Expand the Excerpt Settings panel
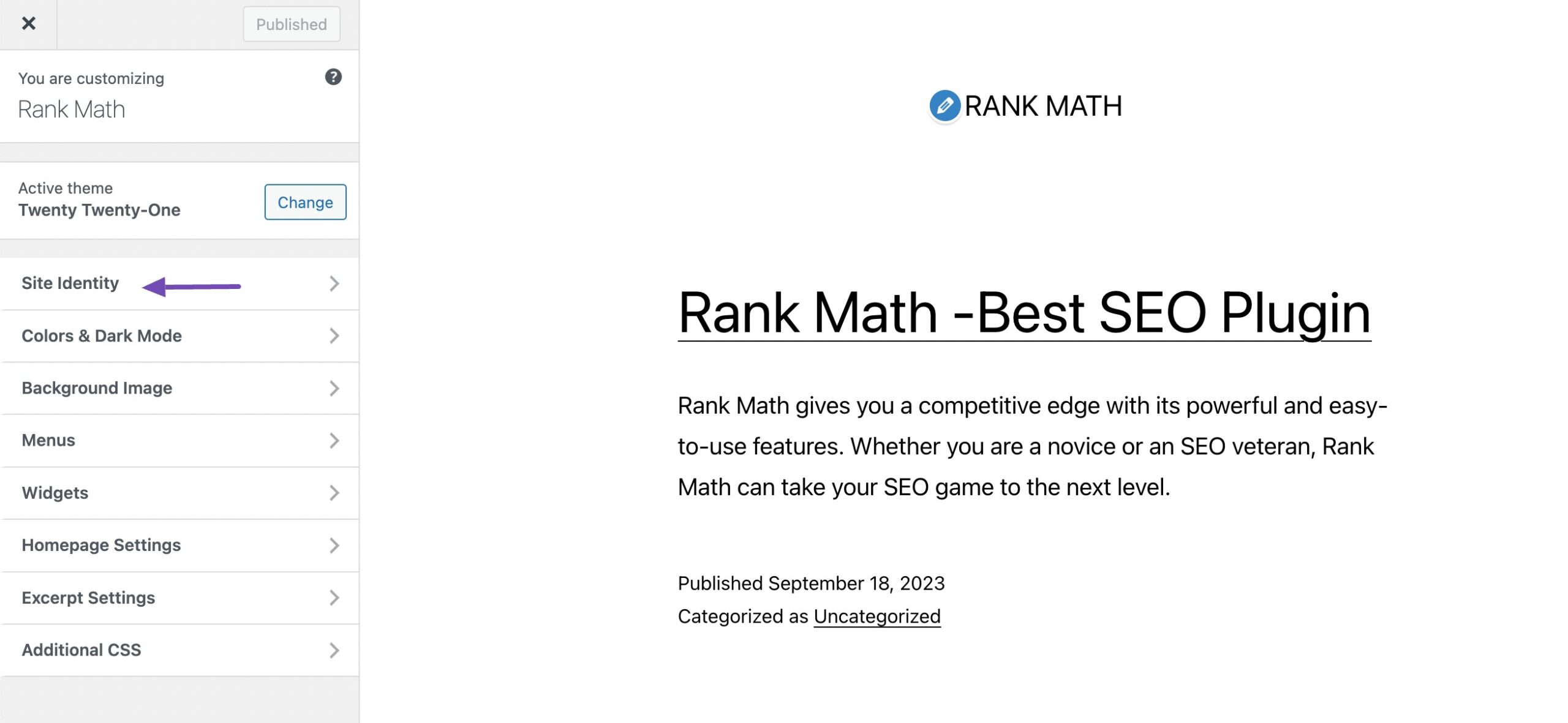Viewport: 1568px width, 723px height. tap(179, 597)
